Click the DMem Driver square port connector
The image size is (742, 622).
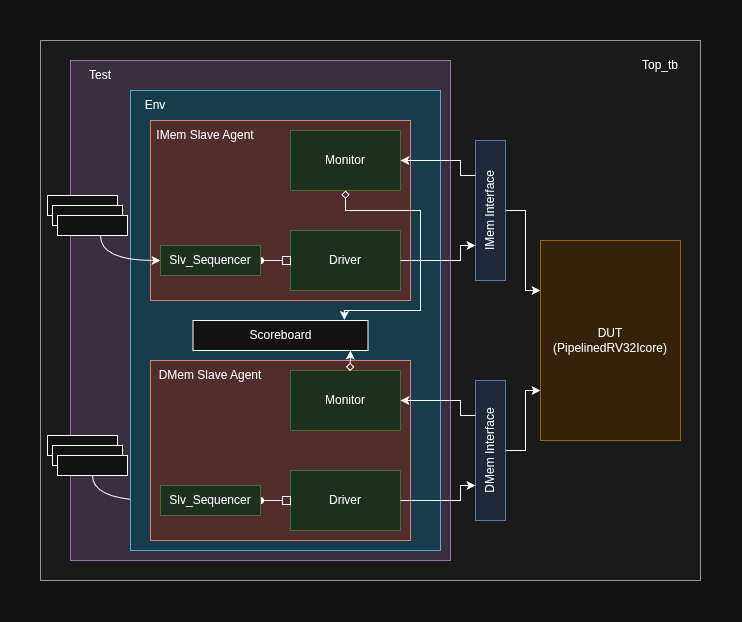coord(286,500)
